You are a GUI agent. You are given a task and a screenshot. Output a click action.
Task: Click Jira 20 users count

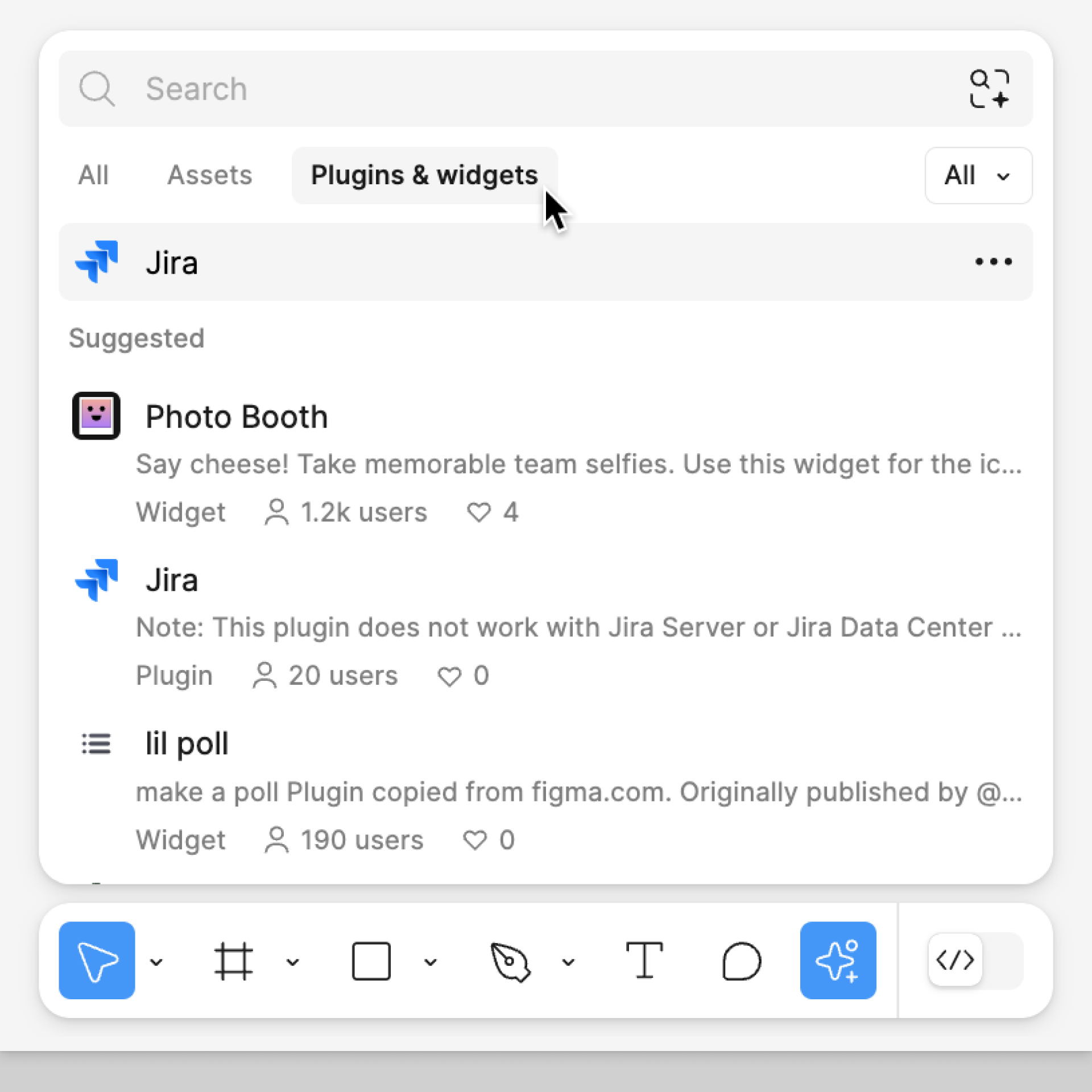click(x=343, y=675)
